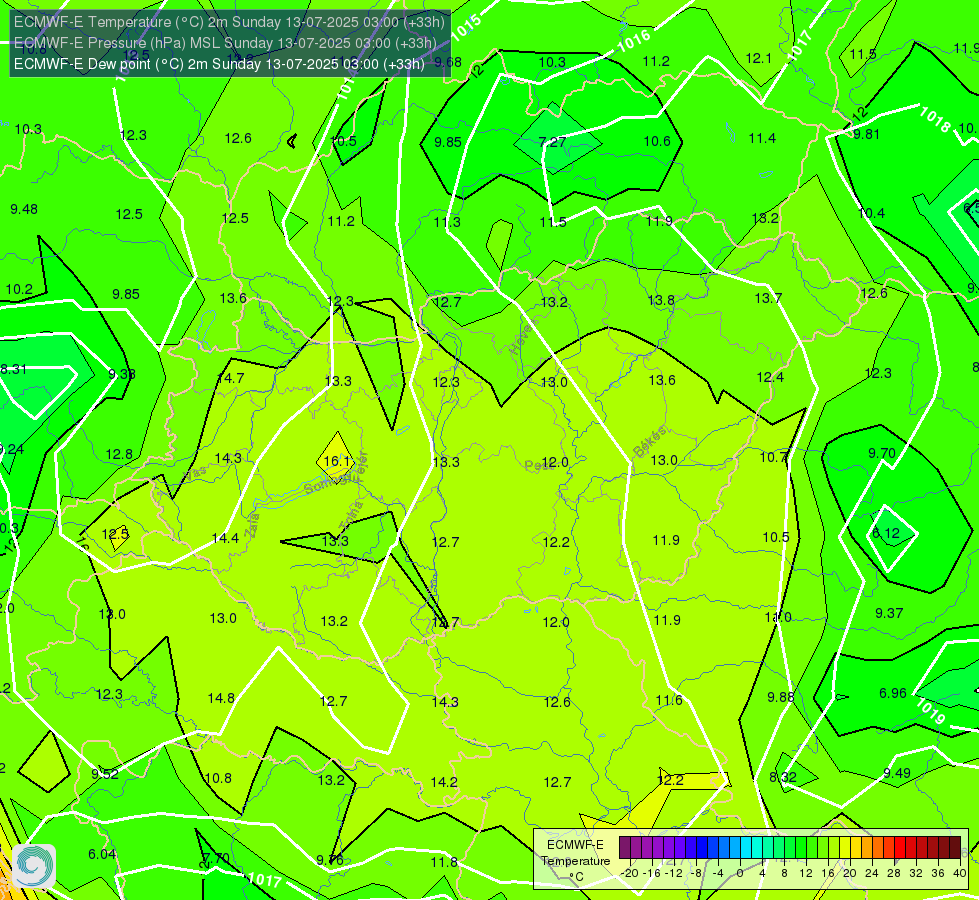Click the 9.88 value on the map

point(780,696)
